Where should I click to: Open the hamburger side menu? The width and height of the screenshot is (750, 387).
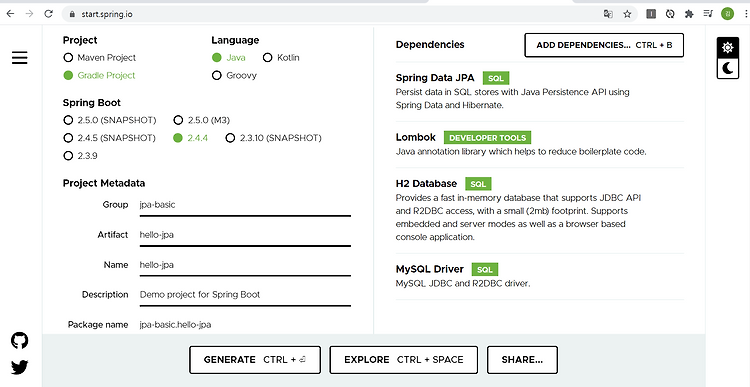[20, 58]
